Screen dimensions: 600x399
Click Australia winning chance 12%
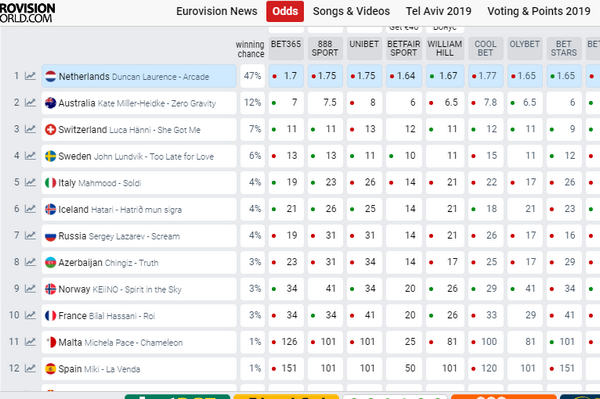tap(253, 103)
